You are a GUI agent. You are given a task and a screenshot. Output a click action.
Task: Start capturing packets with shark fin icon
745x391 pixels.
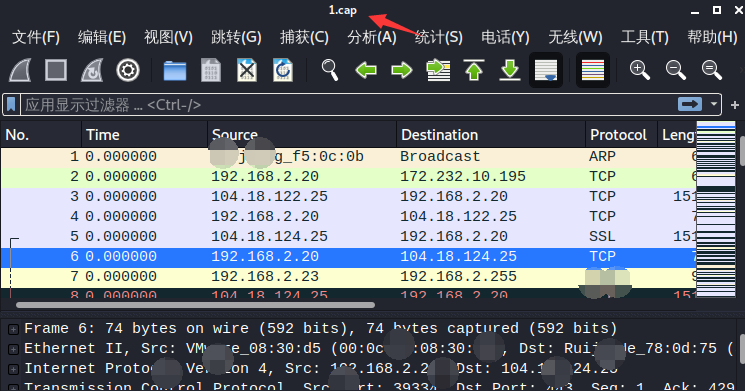[x=20, y=70]
